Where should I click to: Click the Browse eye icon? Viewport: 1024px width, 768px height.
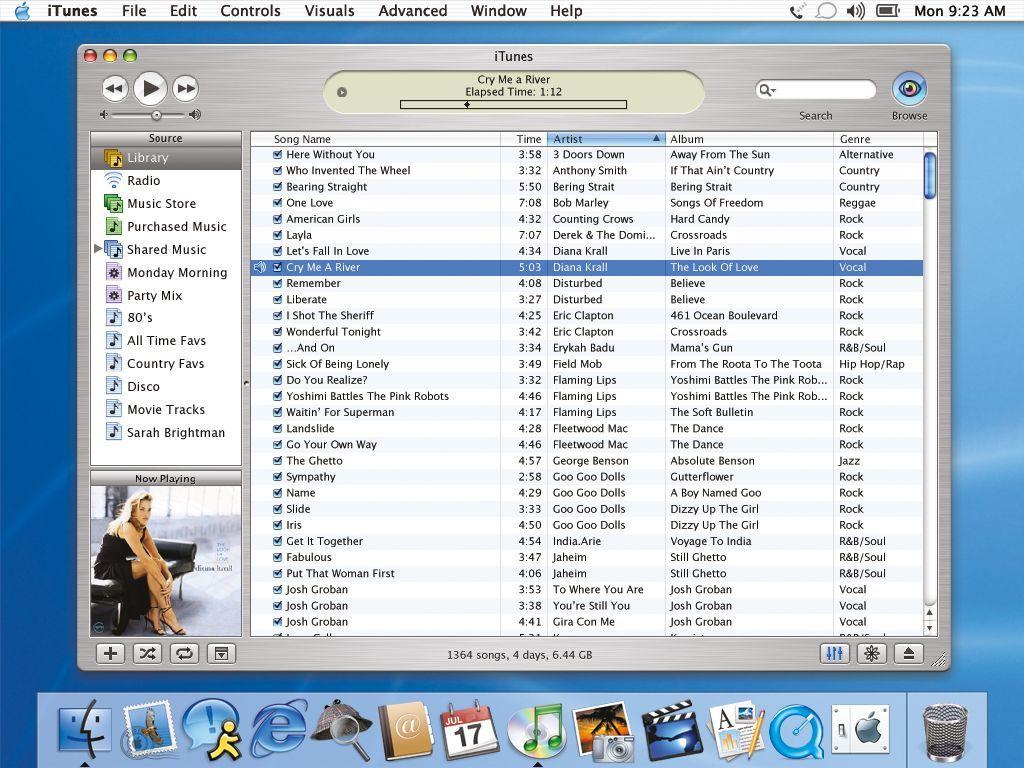tap(909, 89)
